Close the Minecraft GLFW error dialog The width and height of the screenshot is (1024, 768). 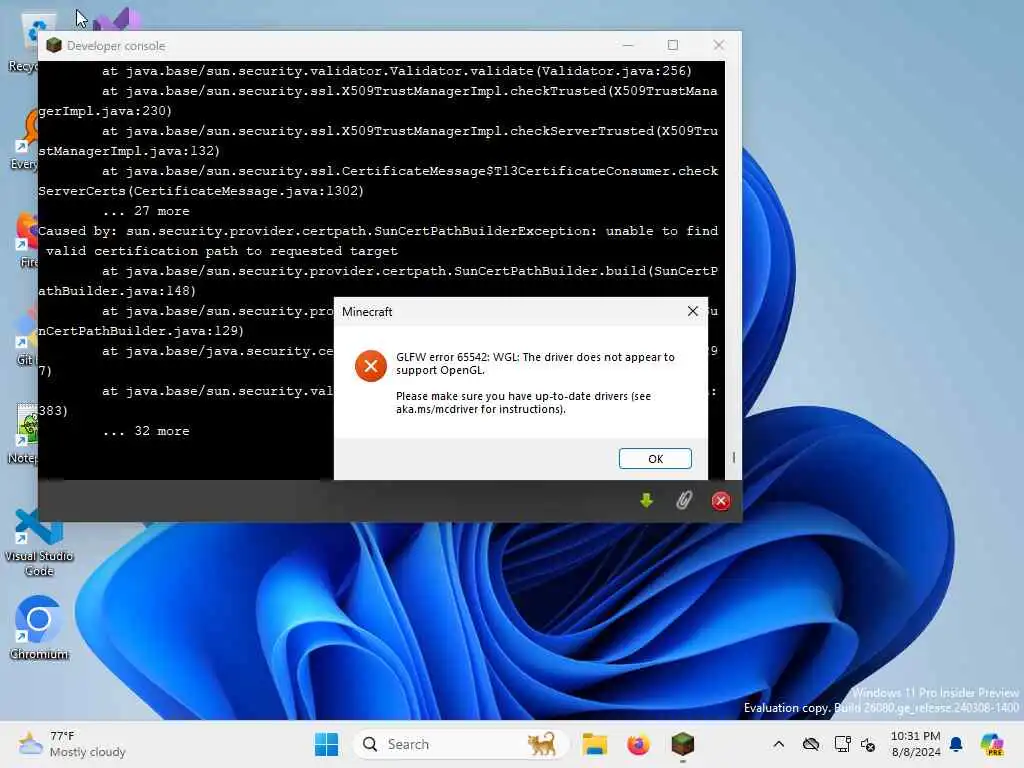click(693, 312)
